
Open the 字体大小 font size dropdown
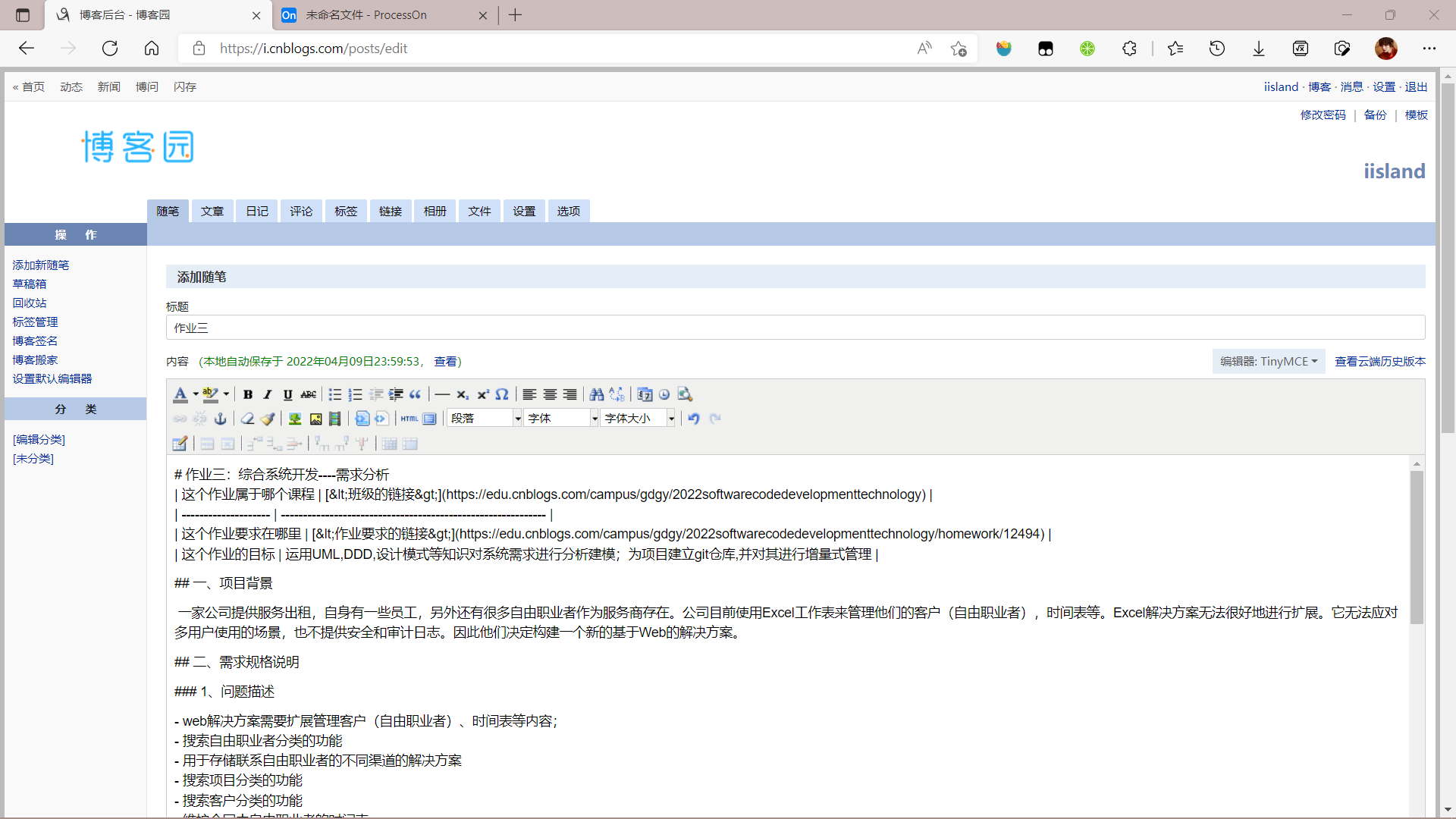(671, 419)
